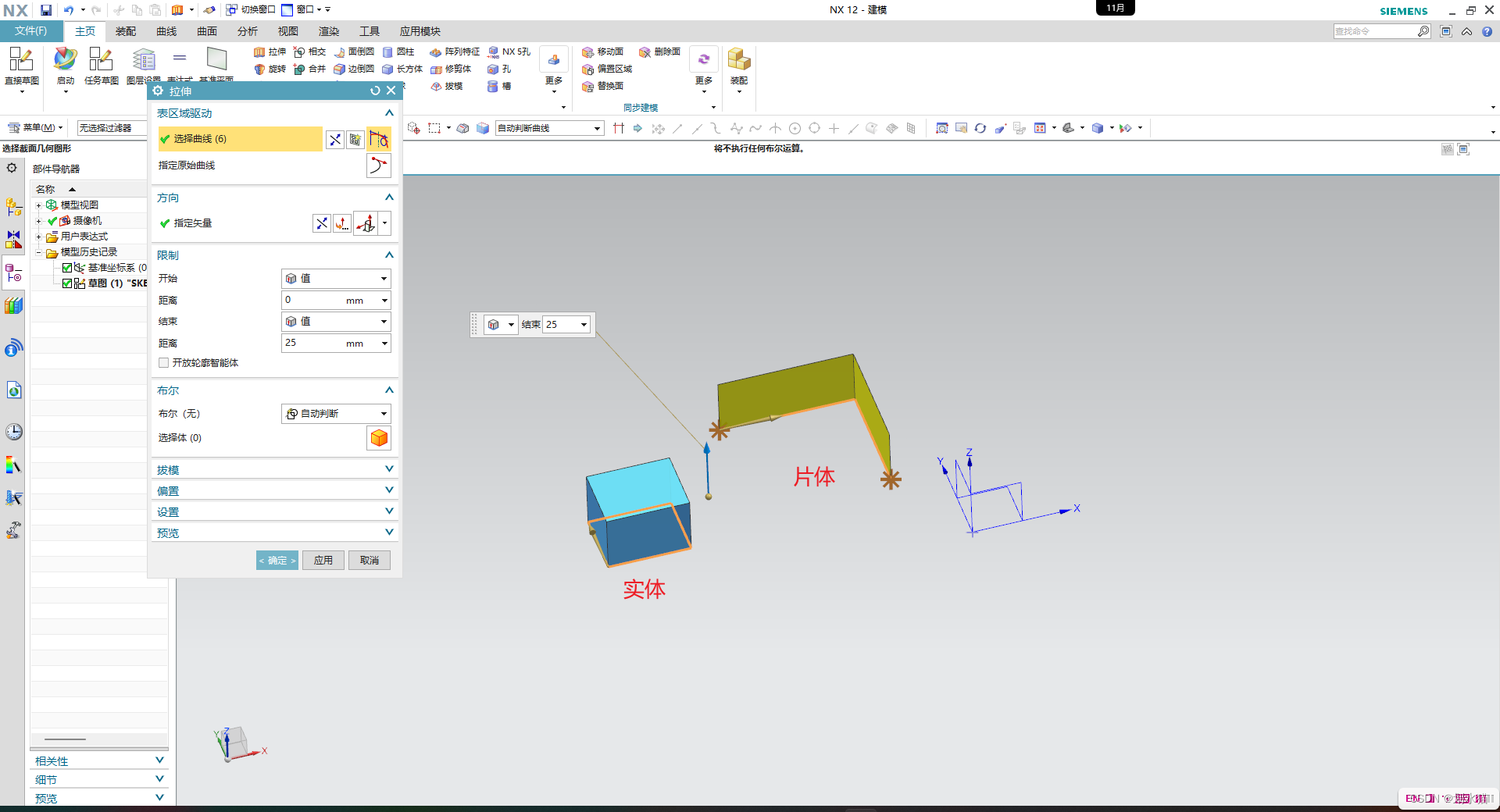Expand the 拔模 section

275,470
